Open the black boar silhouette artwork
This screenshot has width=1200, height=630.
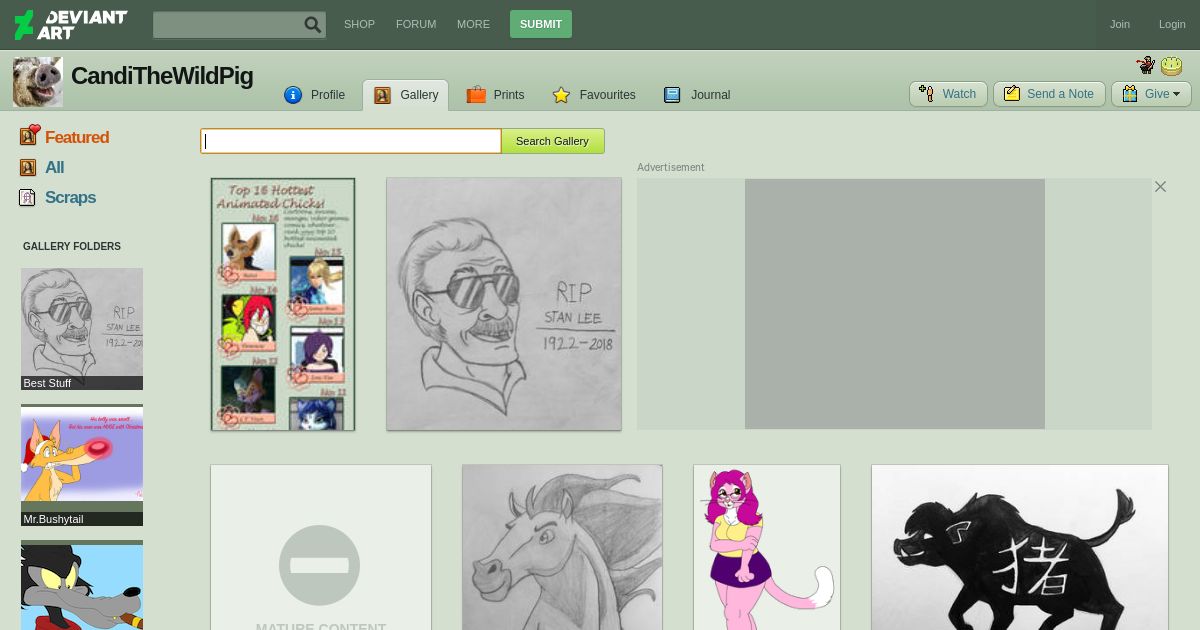[1020, 547]
